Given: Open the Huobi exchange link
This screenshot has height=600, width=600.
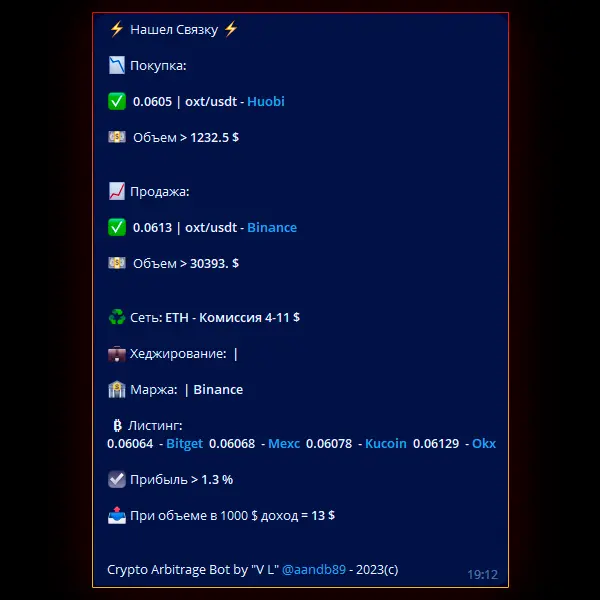Looking at the screenshot, I should point(266,101).
